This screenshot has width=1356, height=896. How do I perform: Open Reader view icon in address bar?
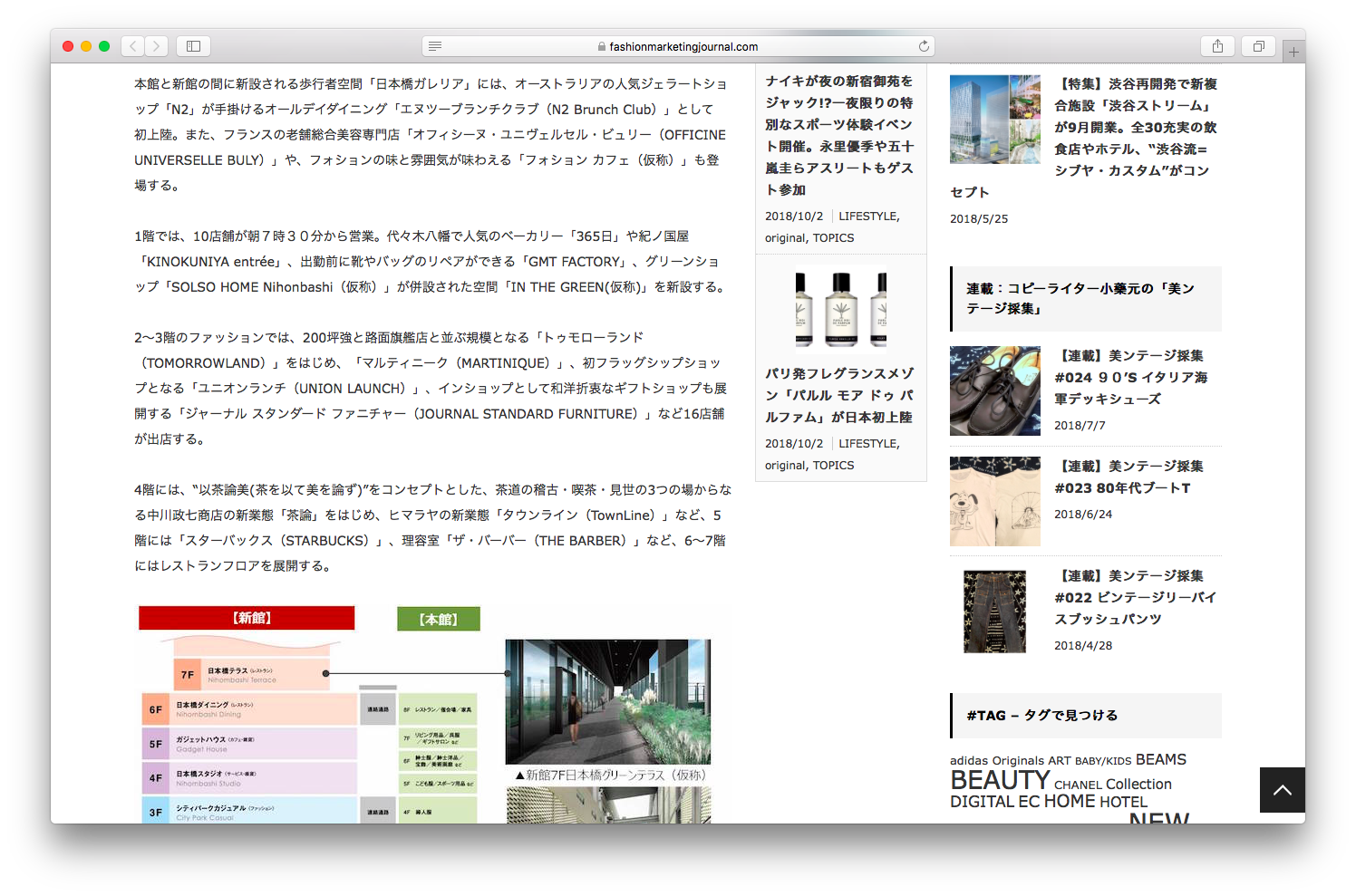click(435, 46)
